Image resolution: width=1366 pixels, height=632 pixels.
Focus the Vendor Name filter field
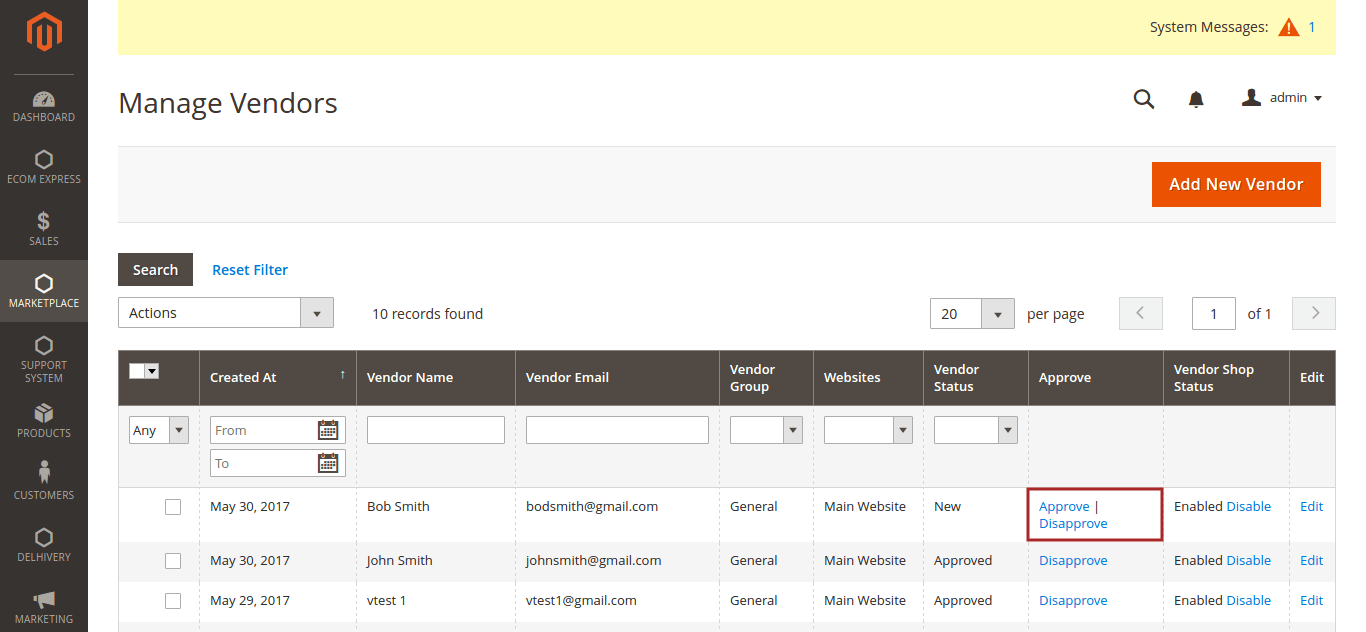436,430
